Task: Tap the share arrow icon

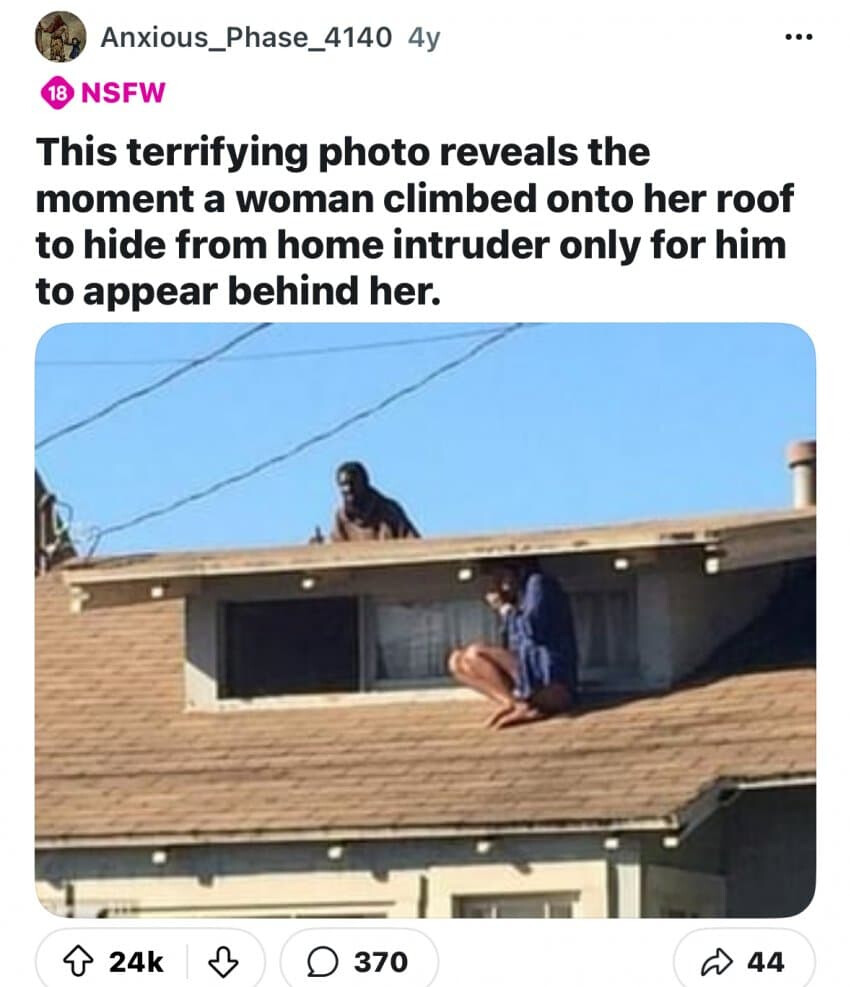Action: point(717,962)
